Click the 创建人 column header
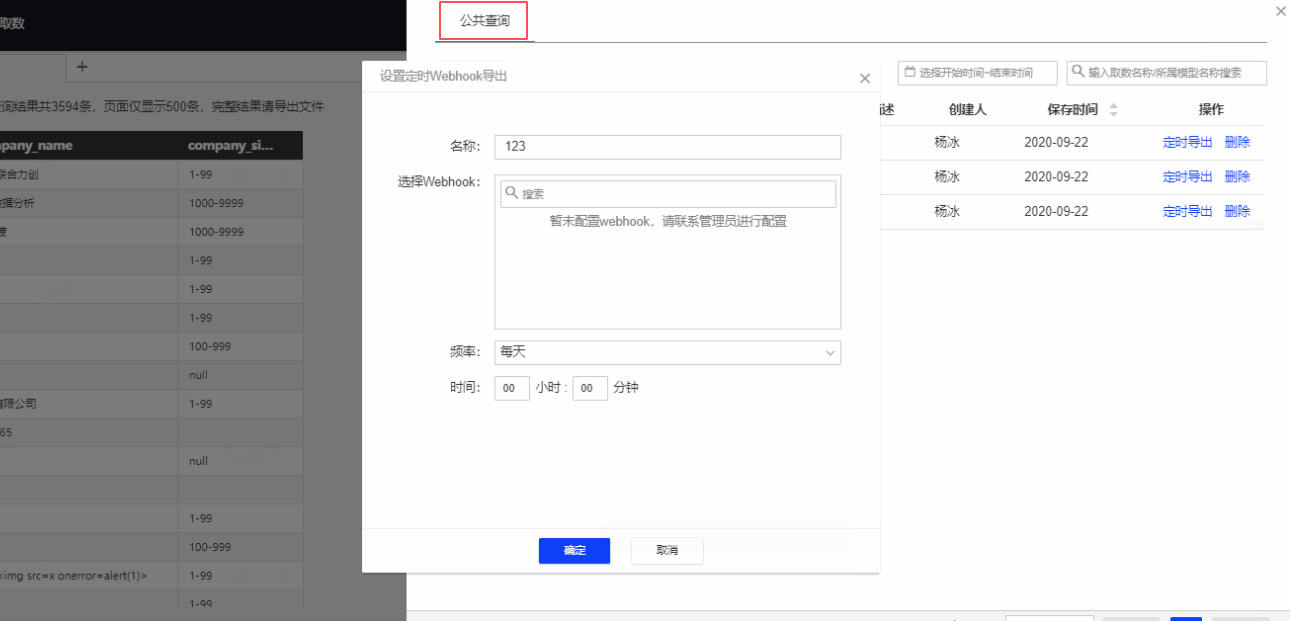This screenshot has height=621, width=1309. (968, 110)
